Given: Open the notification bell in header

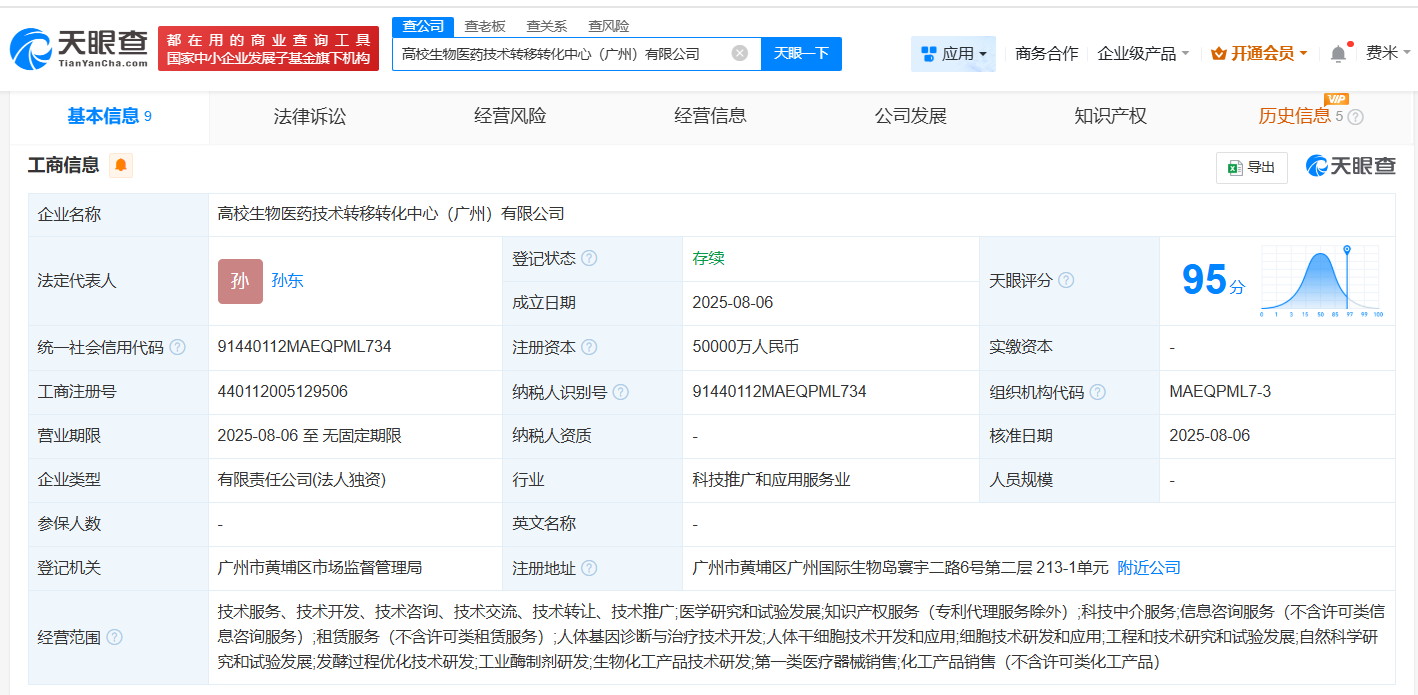Looking at the screenshot, I should (x=1338, y=54).
